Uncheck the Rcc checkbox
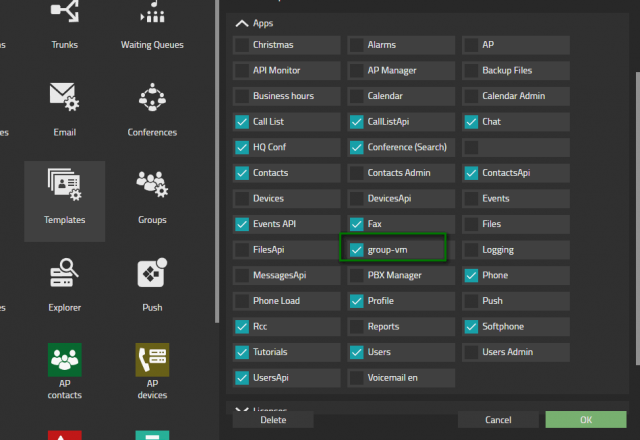Image resolution: width=640 pixels, height=440 pixels. pos(242,327)
